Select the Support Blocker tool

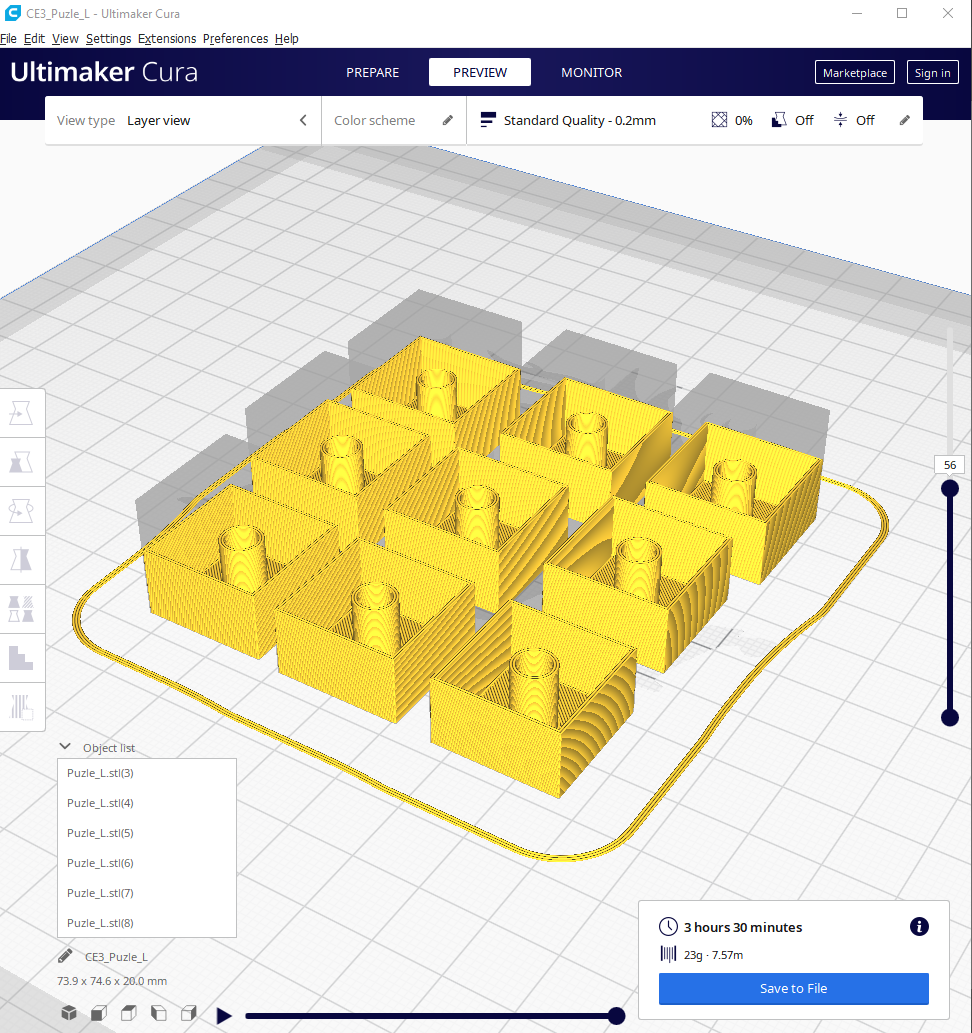[21, 657]
